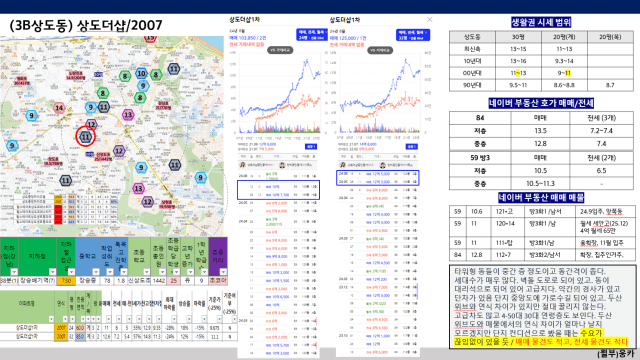Open the 24평 size selector dropdown
Viewport: 640px width, 360px height.
(312, 35)
